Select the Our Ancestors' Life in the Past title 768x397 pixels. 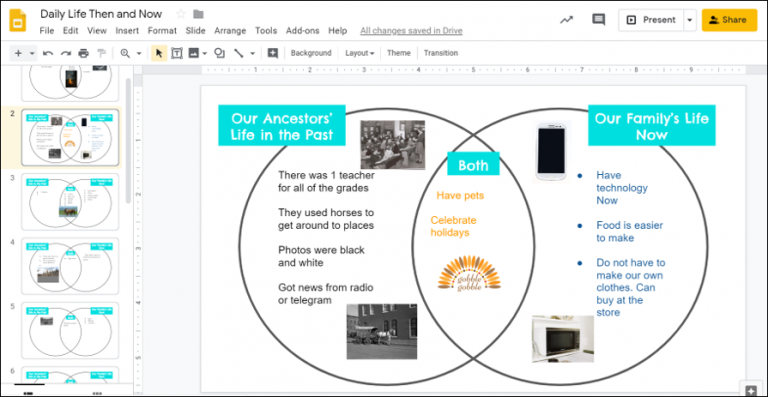[x=282, y=125]
